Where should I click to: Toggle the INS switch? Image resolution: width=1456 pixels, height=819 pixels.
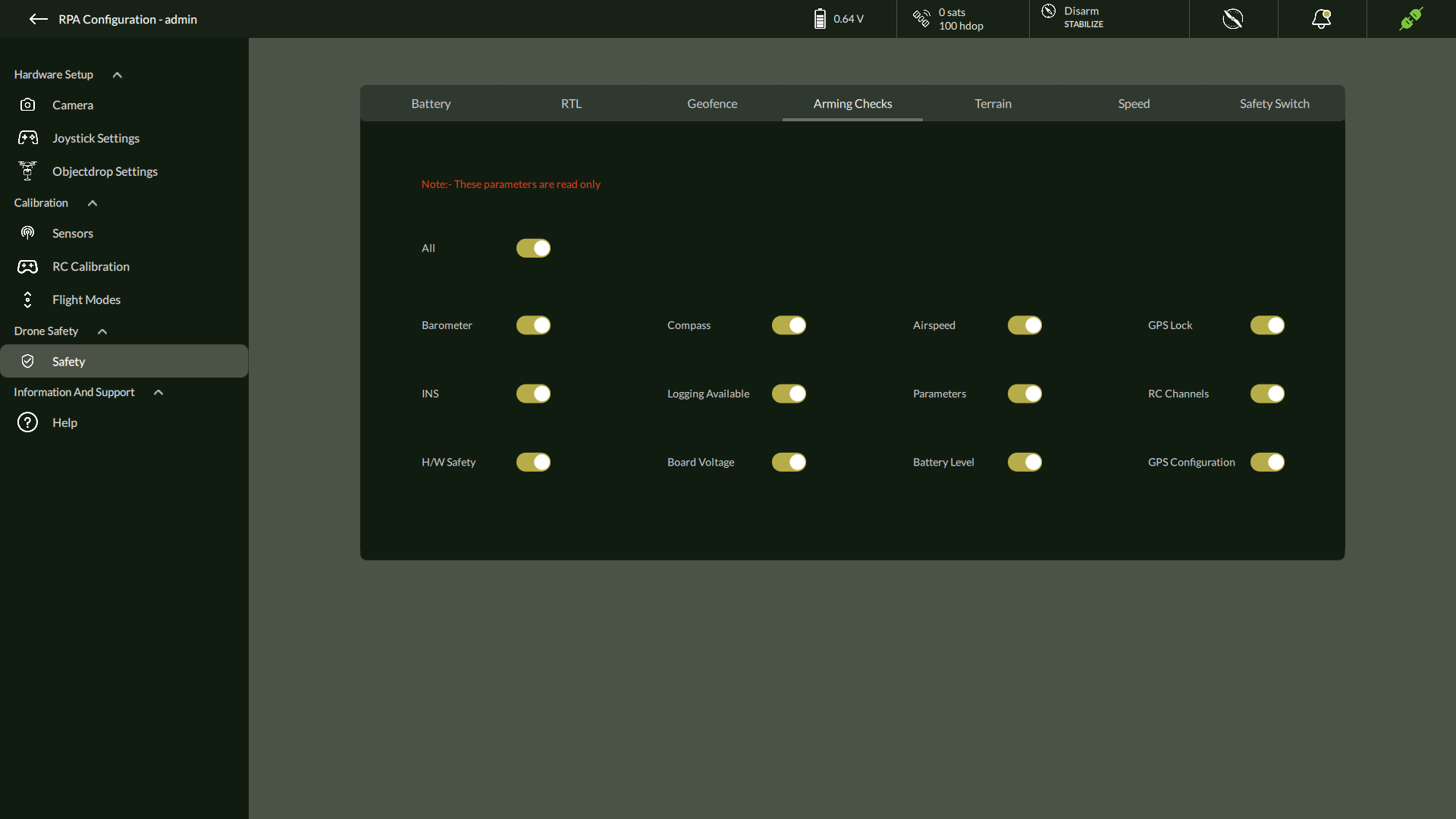point(533,394)
